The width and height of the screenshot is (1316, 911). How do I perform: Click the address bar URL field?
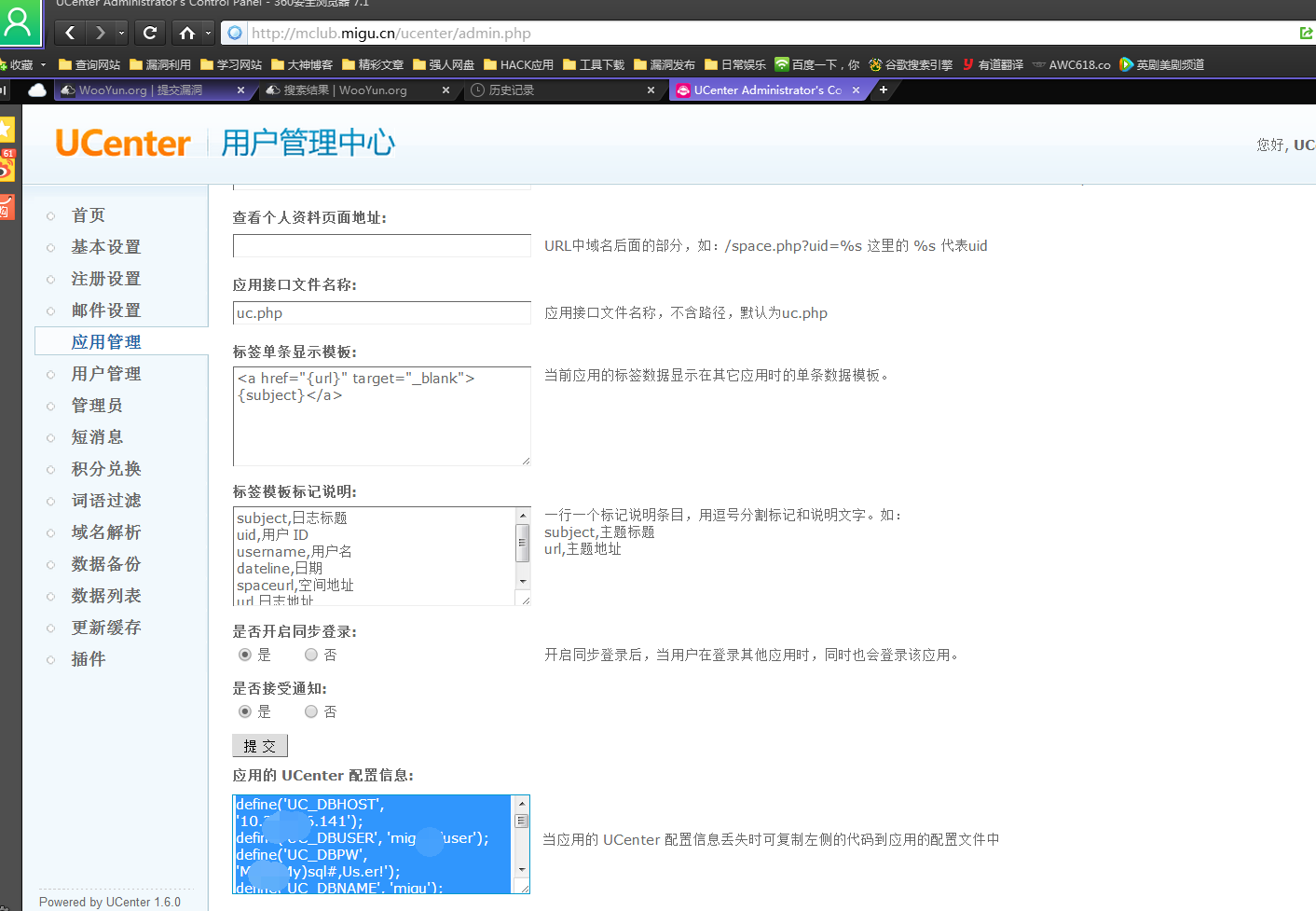[764, 33]
